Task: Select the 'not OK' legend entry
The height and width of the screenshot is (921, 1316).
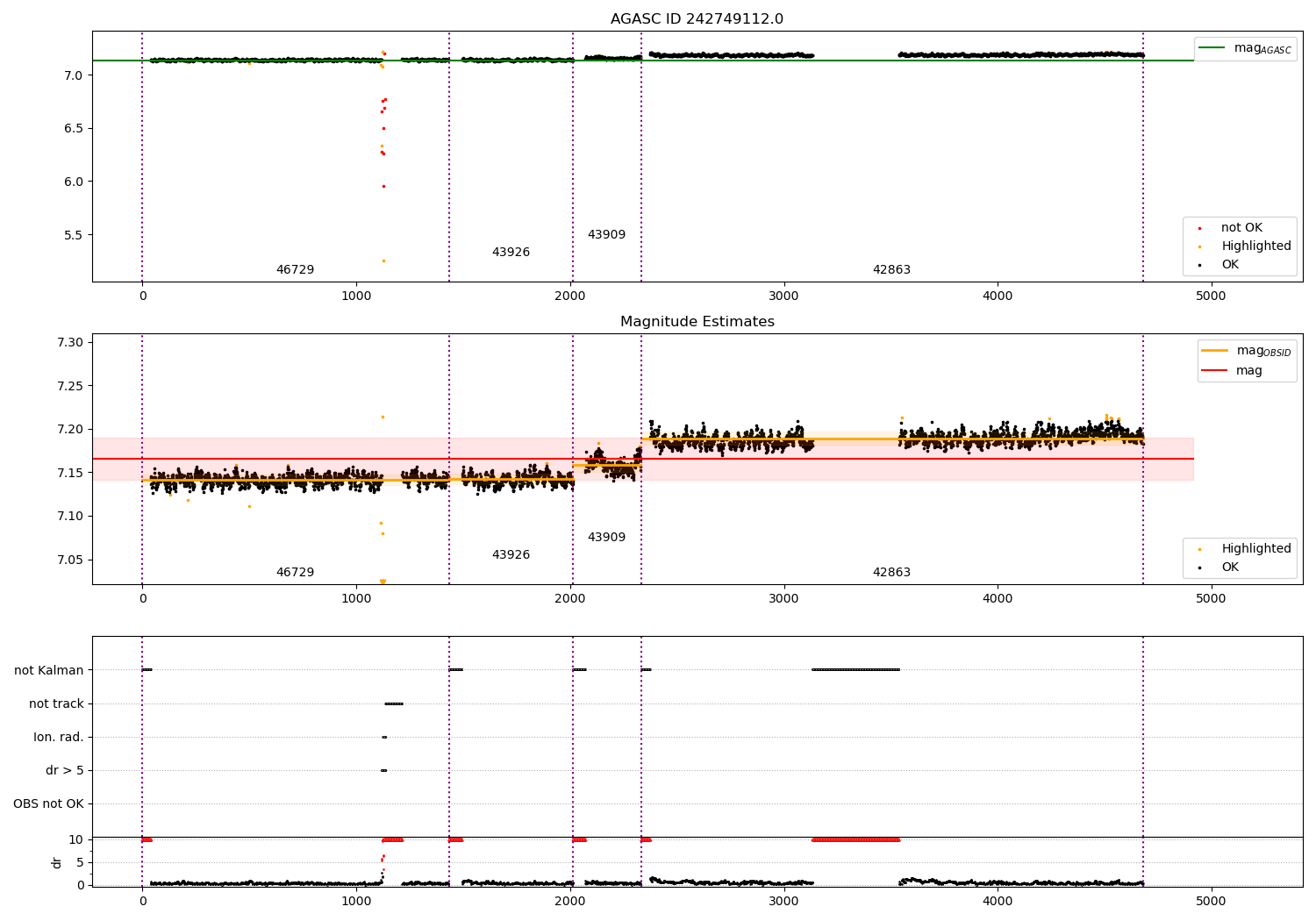Action: pyautogui.click(x=1241, y=228)
